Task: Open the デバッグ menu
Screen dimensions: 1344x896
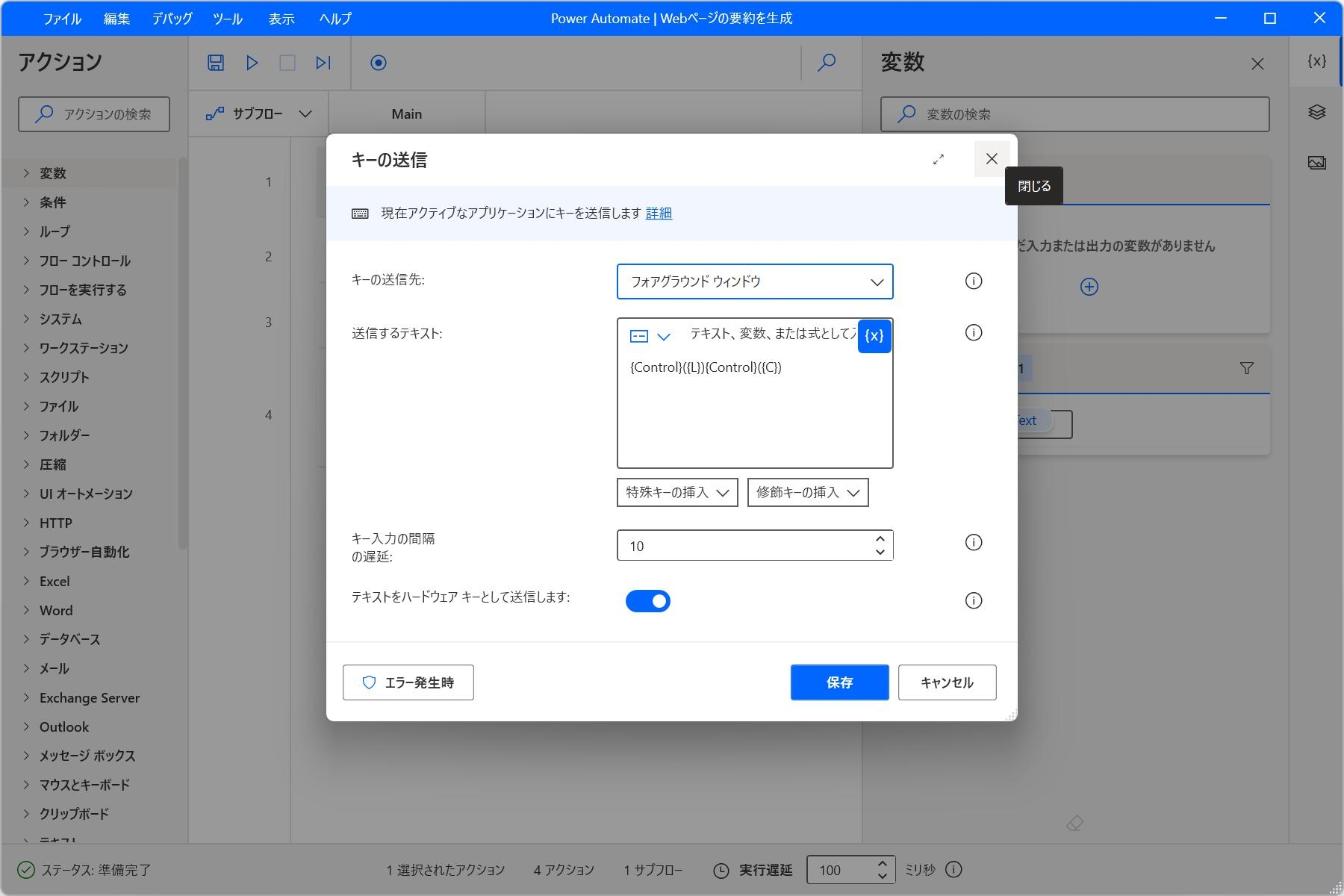Action: 172,19
